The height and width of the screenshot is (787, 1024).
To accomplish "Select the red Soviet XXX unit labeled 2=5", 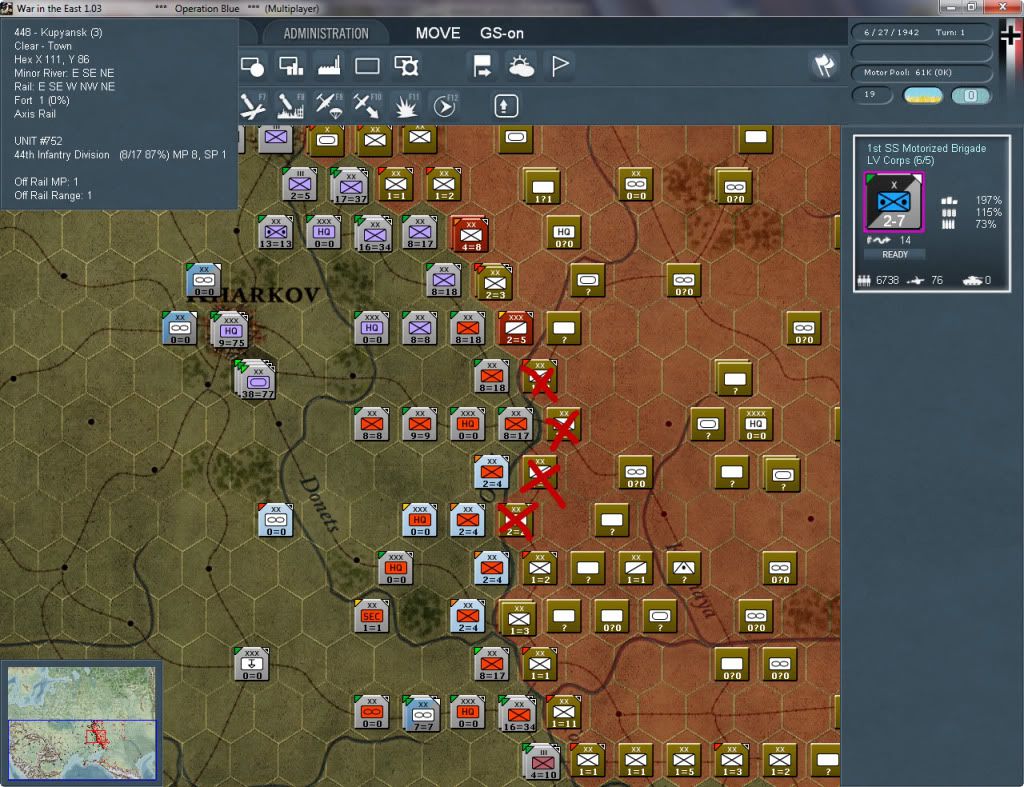I will 516,328.
